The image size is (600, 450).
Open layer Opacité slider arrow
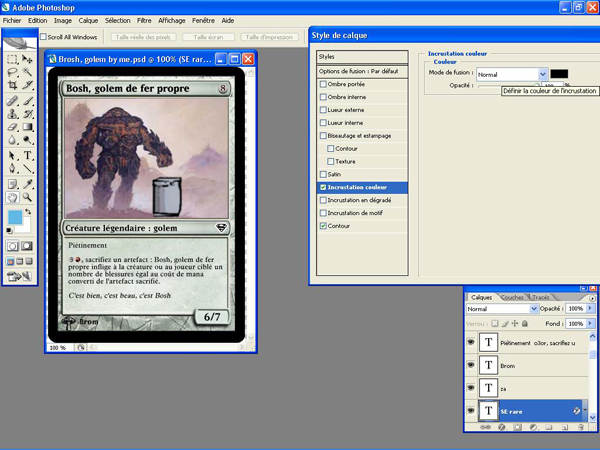590,308
